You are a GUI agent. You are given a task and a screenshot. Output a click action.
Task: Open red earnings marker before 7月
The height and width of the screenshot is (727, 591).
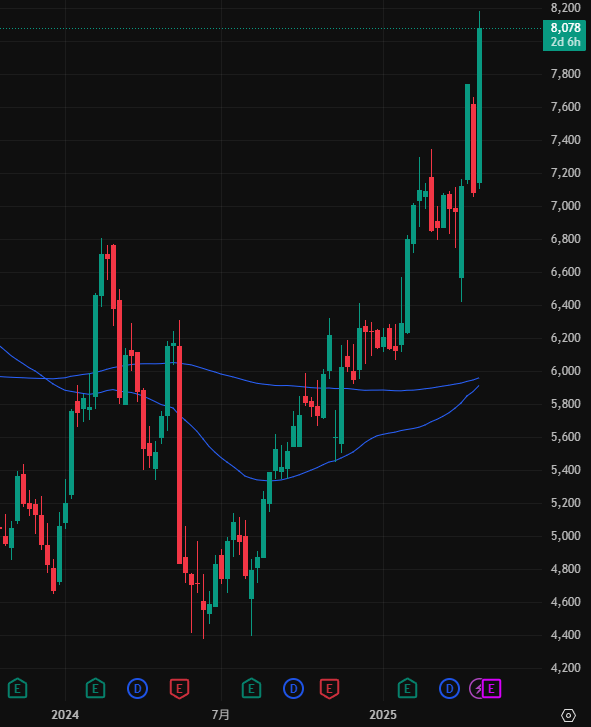(179, 689)
